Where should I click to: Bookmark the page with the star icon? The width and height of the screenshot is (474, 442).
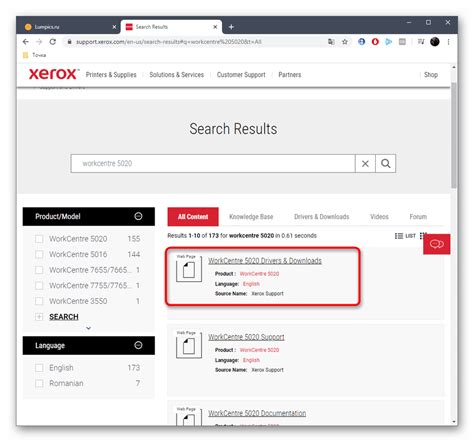click(345, 42)
